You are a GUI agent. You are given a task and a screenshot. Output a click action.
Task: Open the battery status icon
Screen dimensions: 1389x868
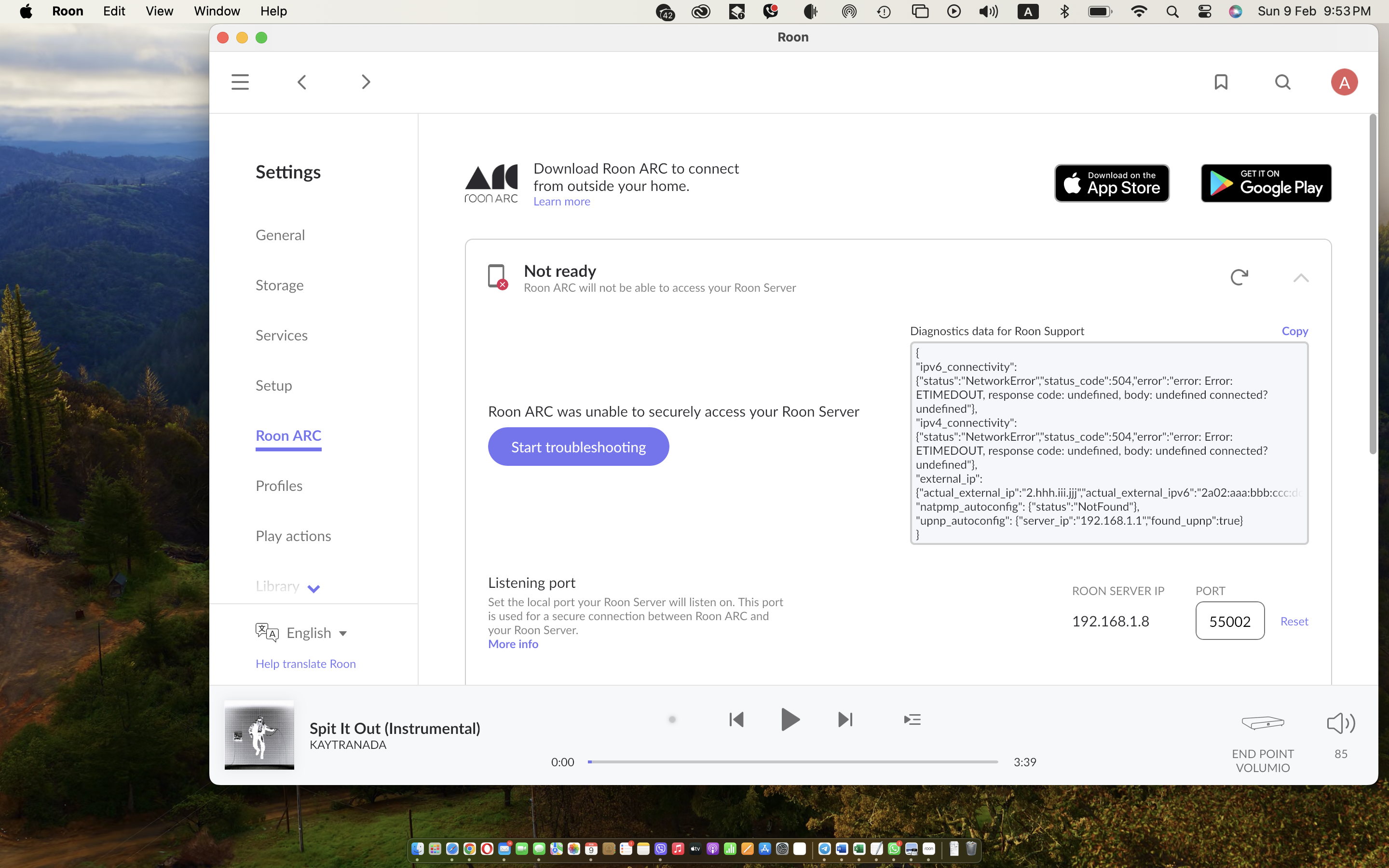[x=1100, y=12]
